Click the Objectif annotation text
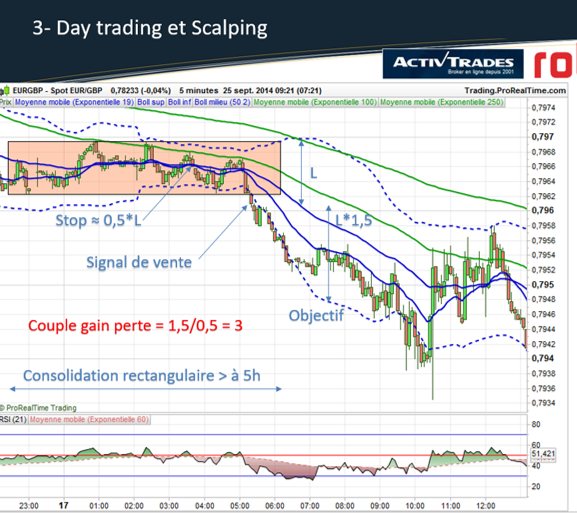577x513 pixels. 316,316
